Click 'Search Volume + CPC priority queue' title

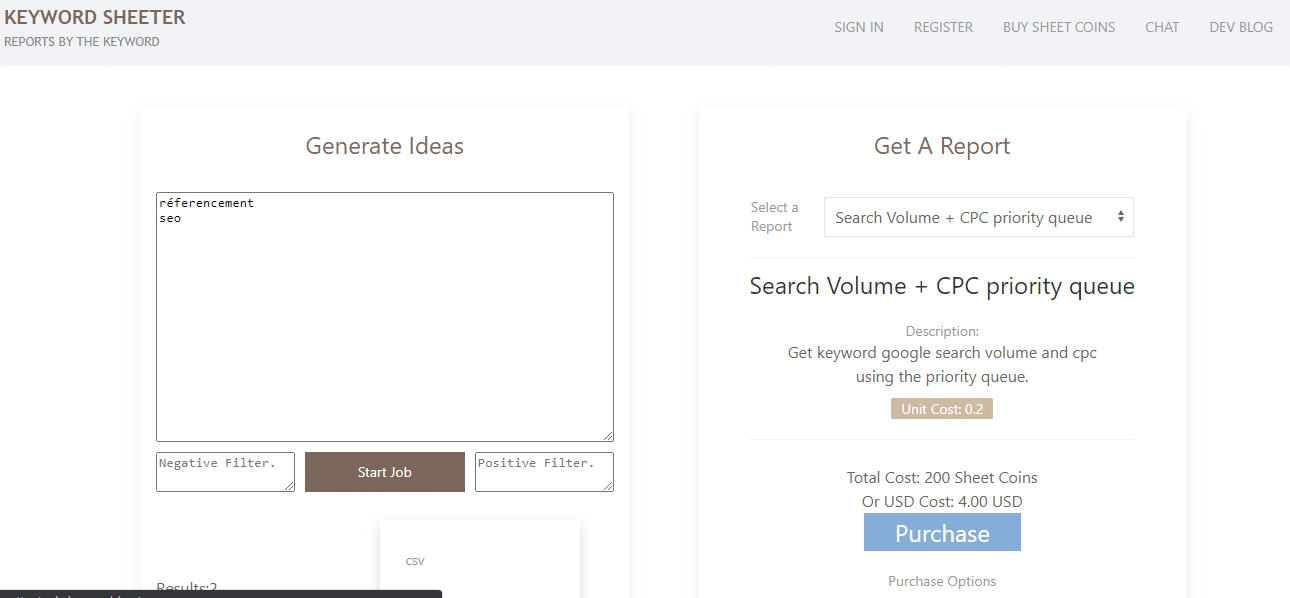[942, 286]
